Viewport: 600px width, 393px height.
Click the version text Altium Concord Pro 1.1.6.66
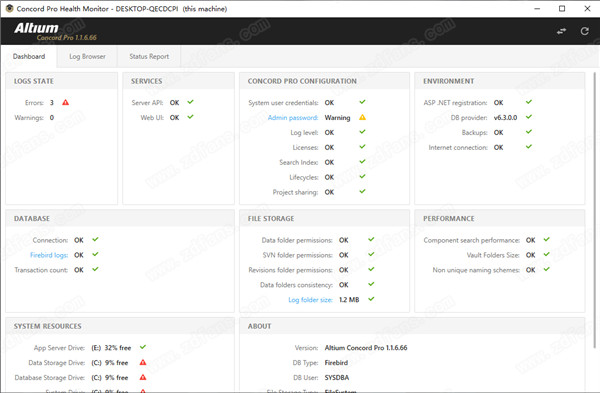coord(366,348)
